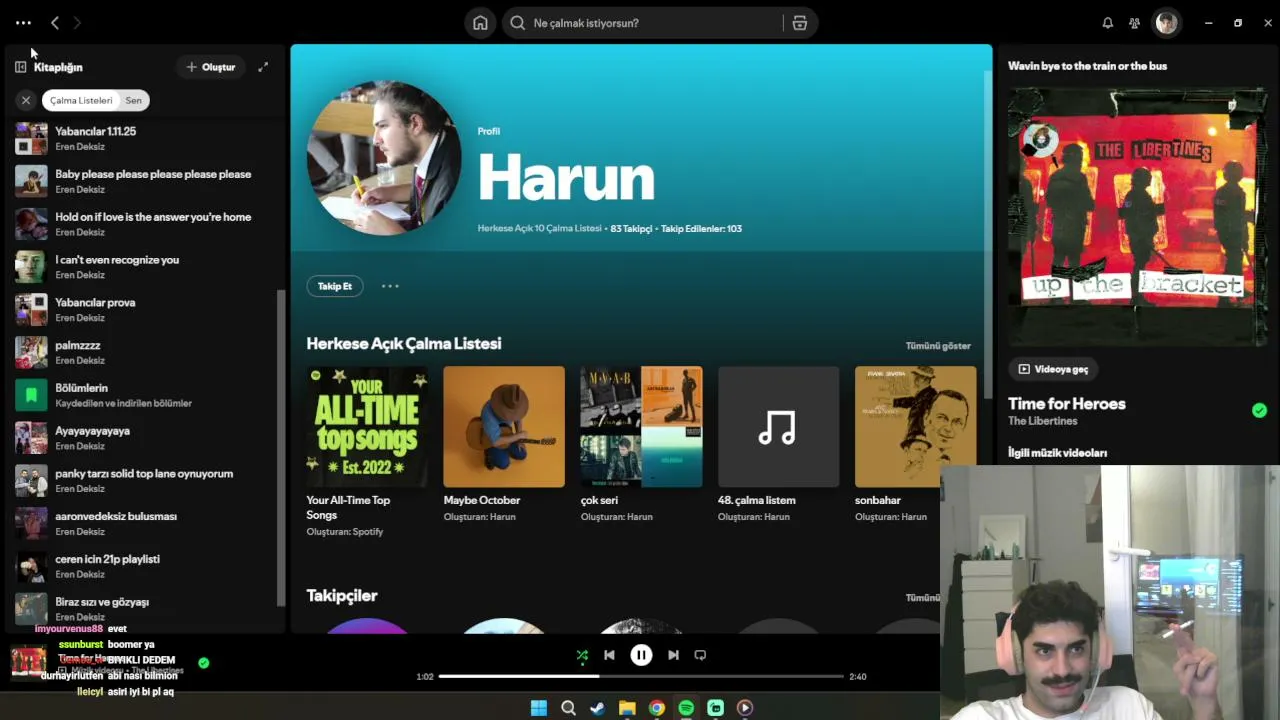Open the Friend Activity people icon
The width and height of the screenshot is (1280, 720).
[1134, 23]
